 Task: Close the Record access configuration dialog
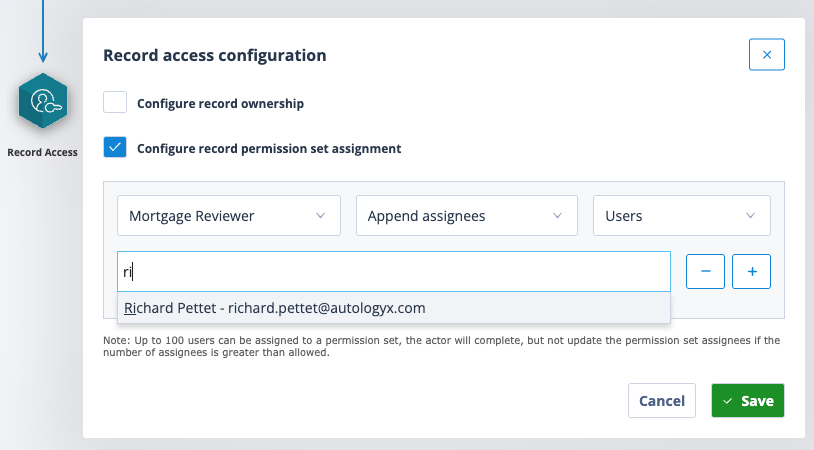click(x=766, y=54)
